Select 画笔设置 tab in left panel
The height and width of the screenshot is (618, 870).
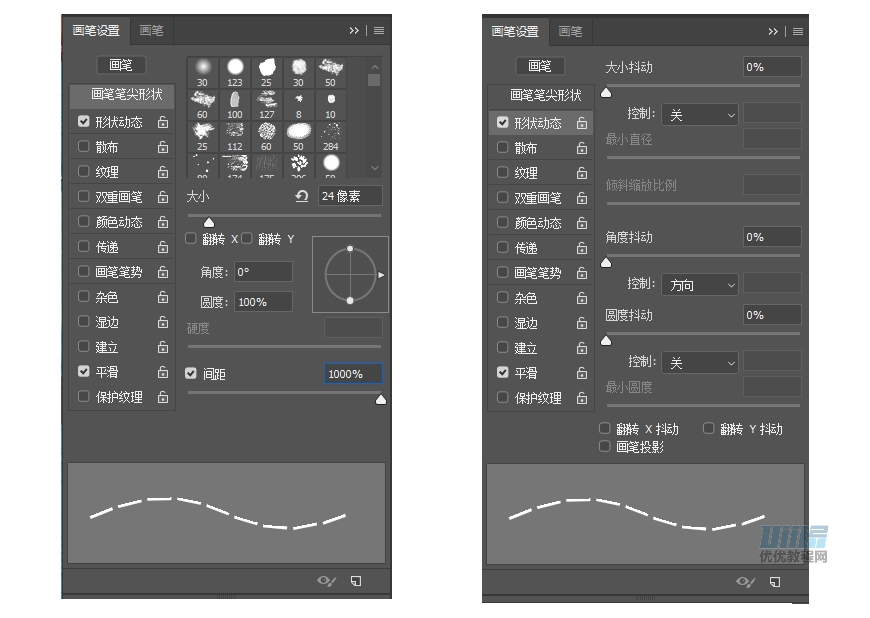click(x=96, y=31)
